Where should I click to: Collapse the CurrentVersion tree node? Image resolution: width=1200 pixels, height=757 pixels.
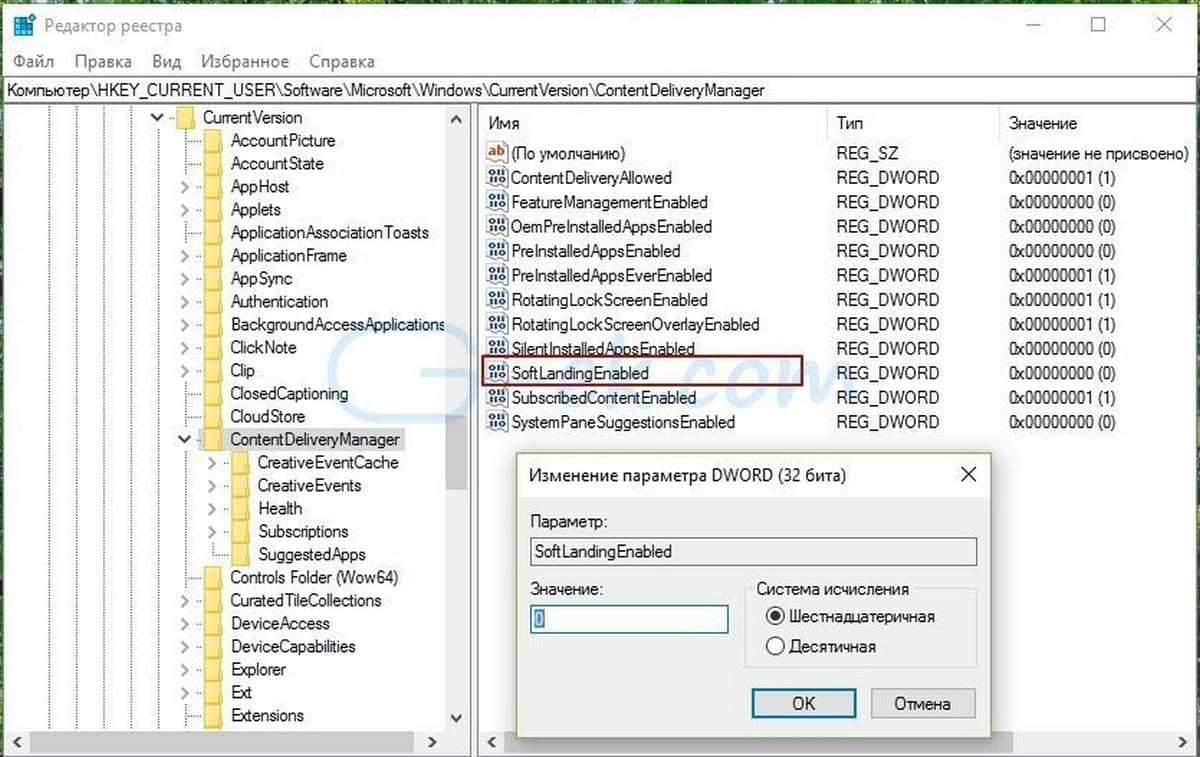point(157,118)
